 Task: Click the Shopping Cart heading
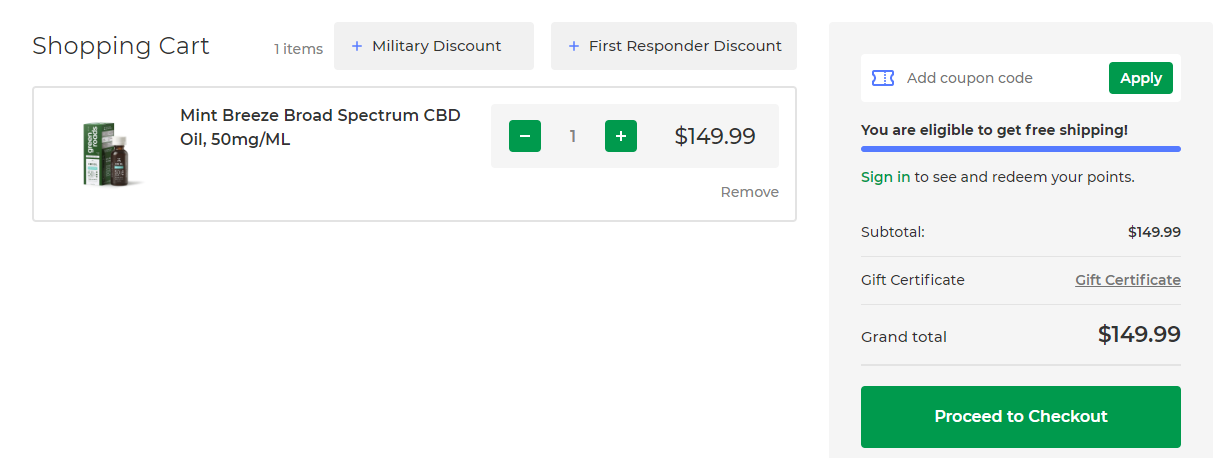tap(121, 46)
